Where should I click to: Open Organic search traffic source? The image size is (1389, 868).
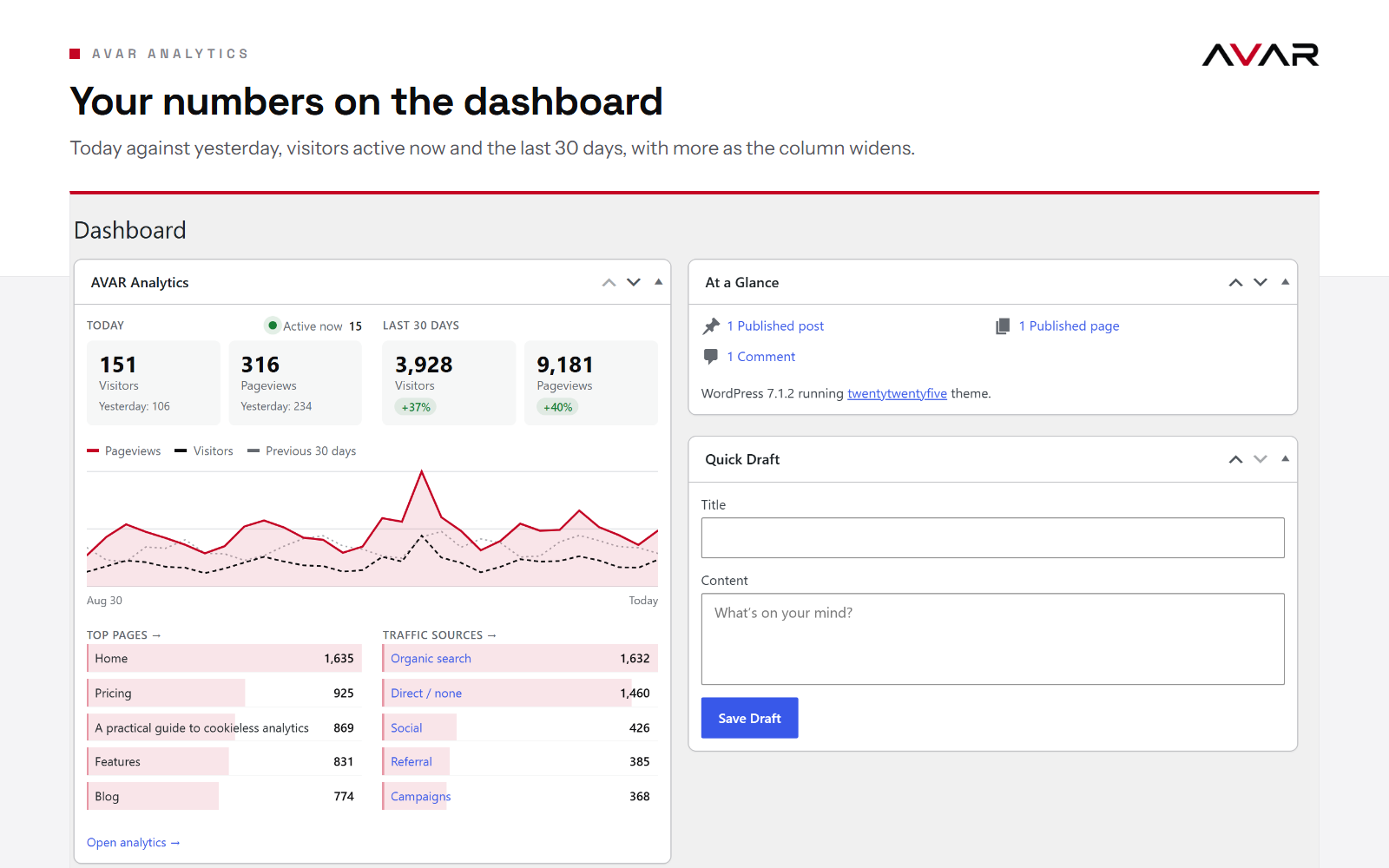pyautogui.click(x=431, y=658)
